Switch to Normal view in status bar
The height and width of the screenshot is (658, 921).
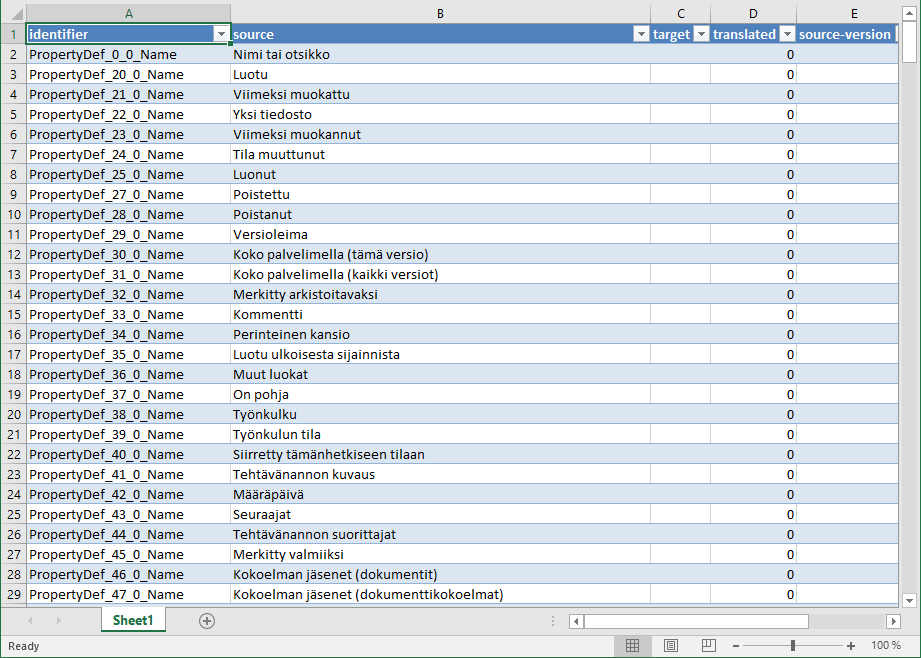[x=632, y=646]
